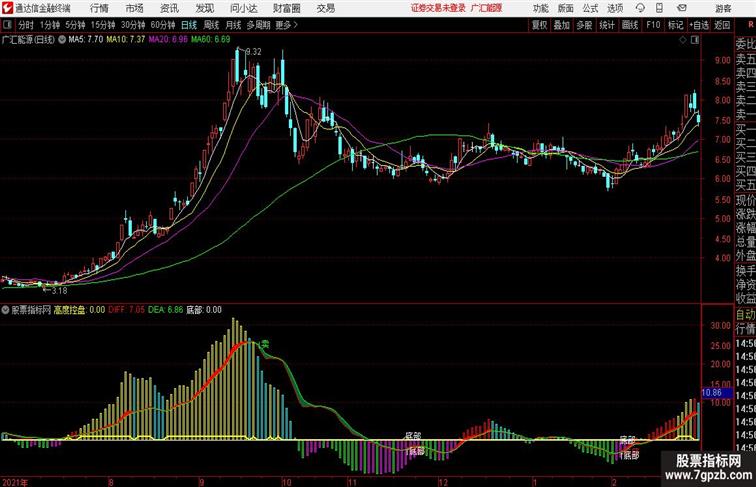This screenshot has width=756, height=487.
Task: Expand main chart indicator dropdown beside 广汇能源
Action: click(62, 40)
